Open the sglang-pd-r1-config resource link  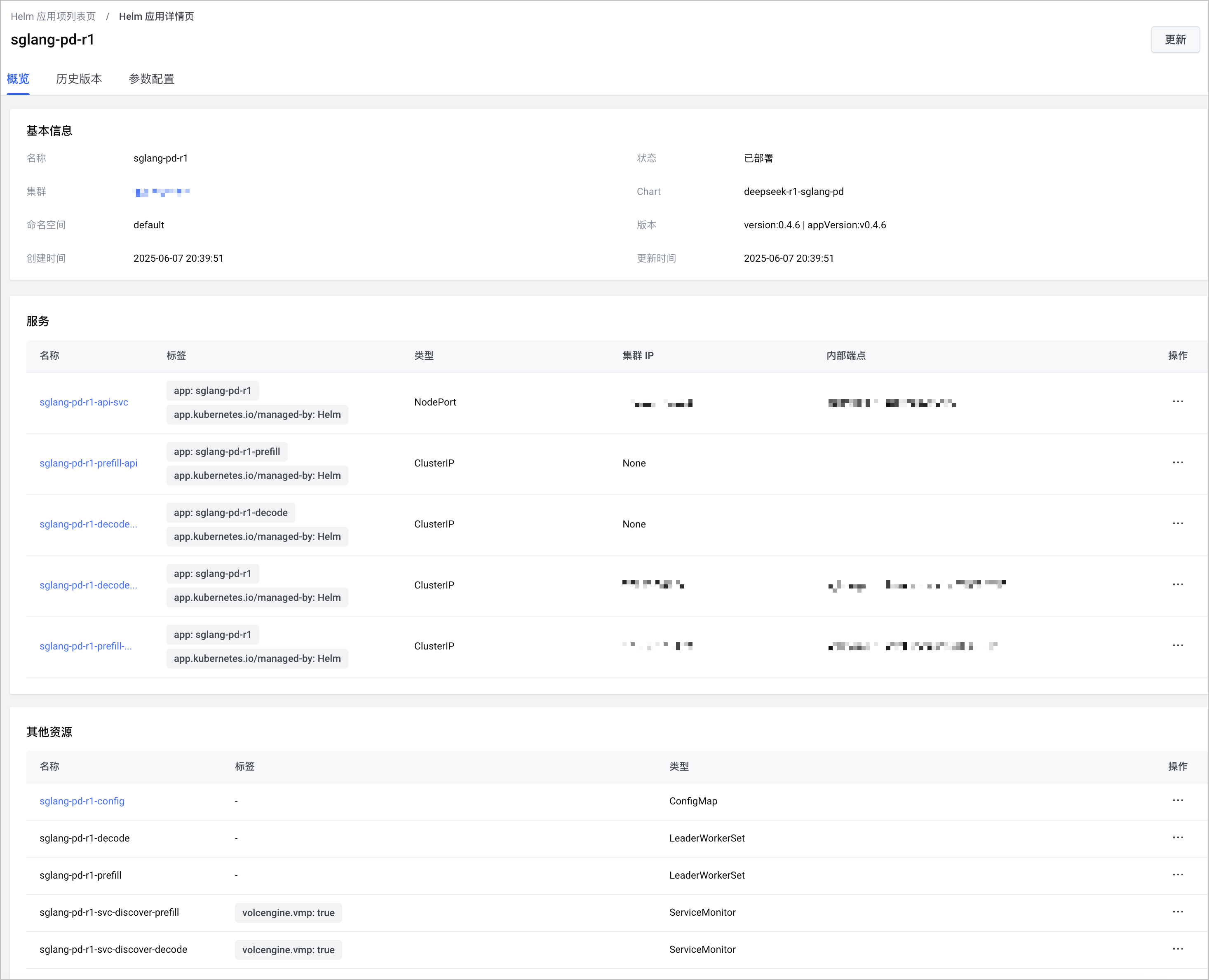click(82, 801)
